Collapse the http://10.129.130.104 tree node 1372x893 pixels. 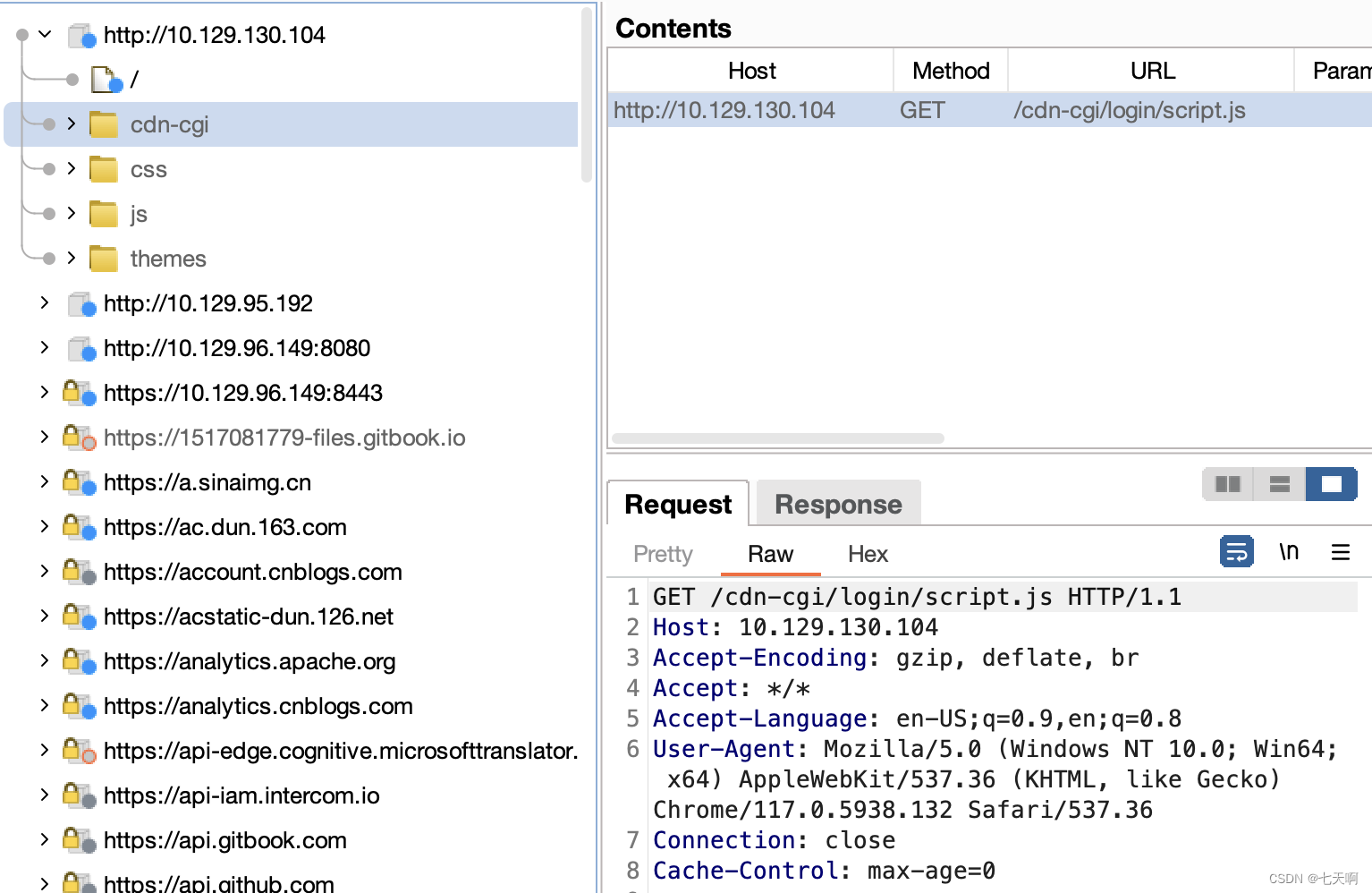(45, 35)
